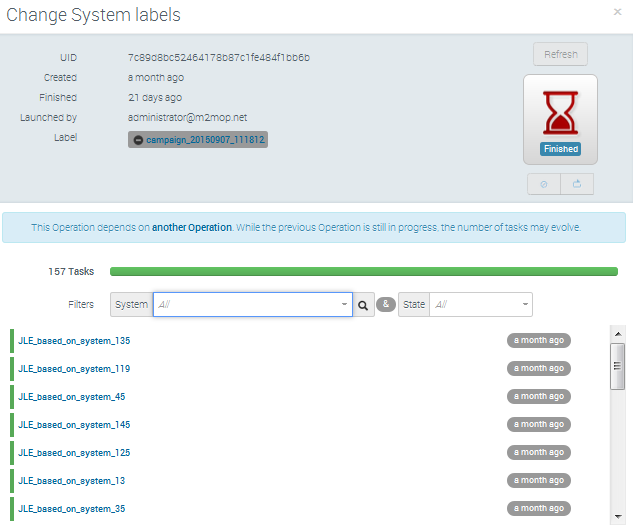Click the scroll-up arrow of task list

coord(617,334)
